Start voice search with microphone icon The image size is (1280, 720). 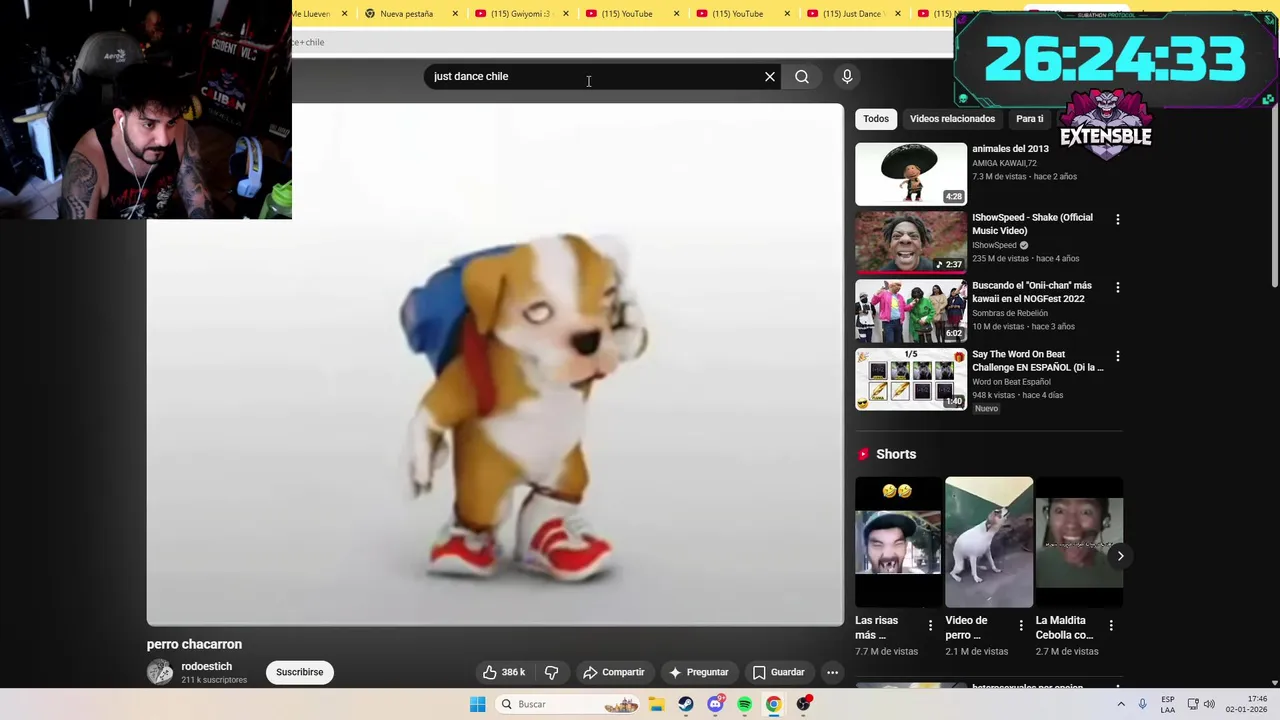[x=847, y=77]
